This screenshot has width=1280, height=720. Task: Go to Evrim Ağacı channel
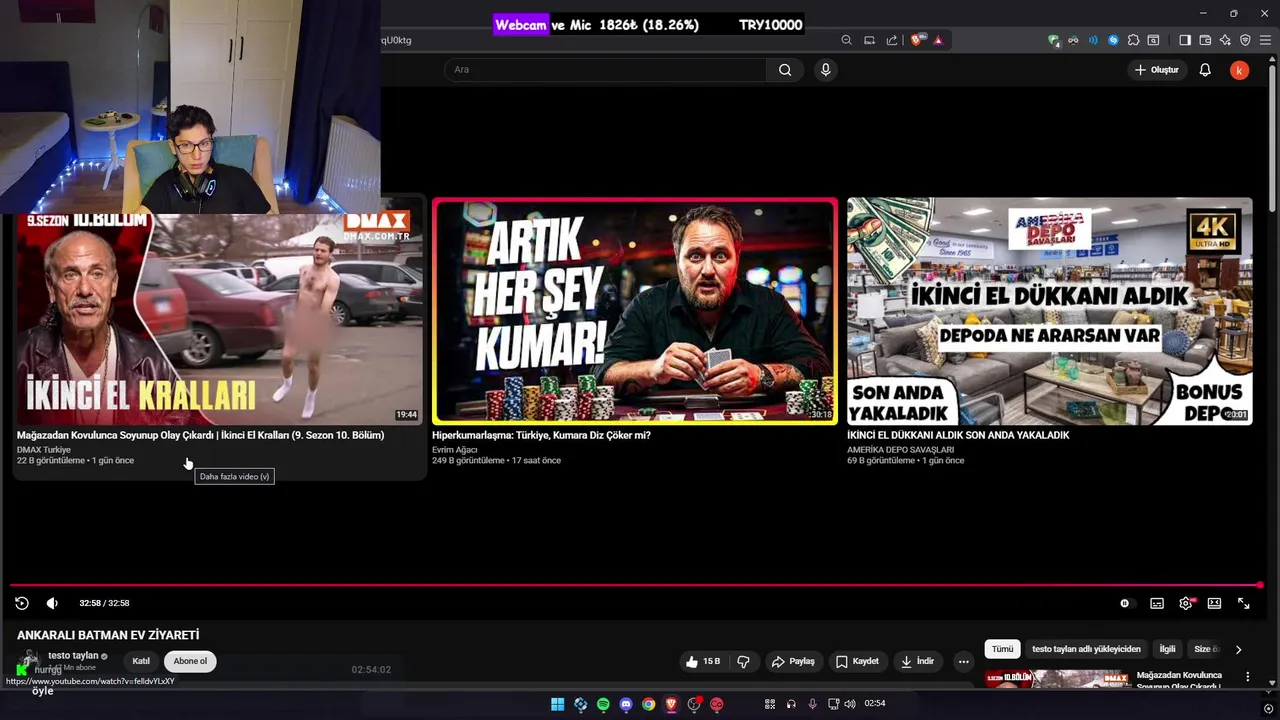point(455,450)
